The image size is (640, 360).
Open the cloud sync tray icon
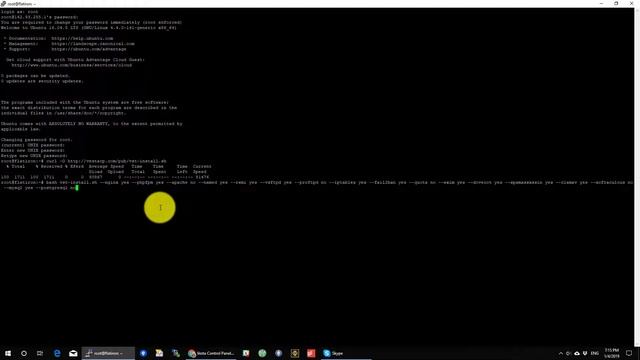click(577, 353)
